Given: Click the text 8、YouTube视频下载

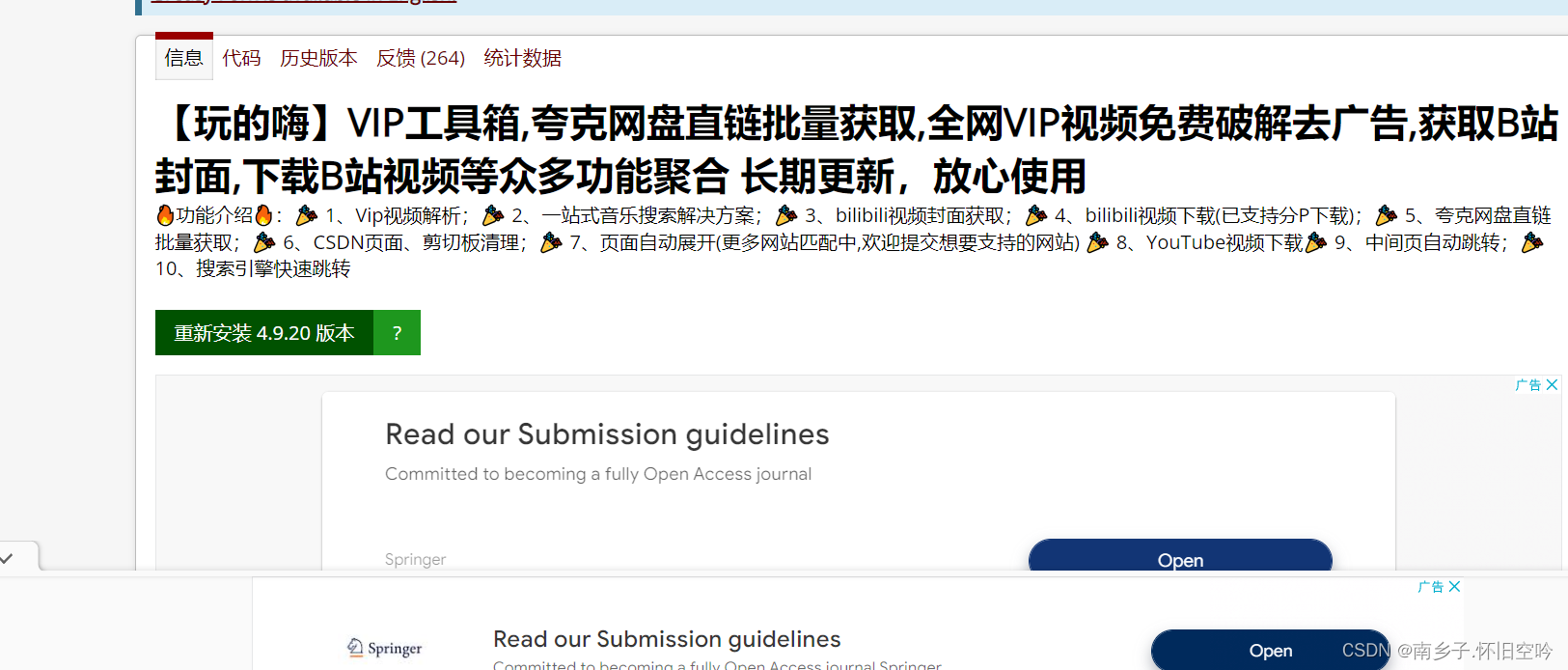Looking at the screenshot, I should coord(1209,242).
